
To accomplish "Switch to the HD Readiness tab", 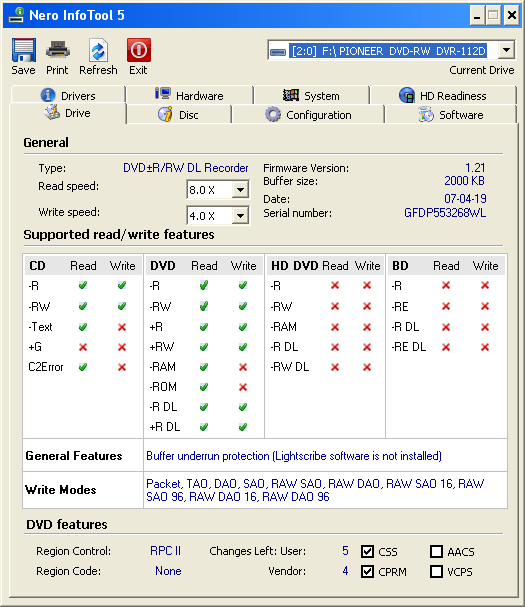I will pyautogui.click(x=443, y=95).
